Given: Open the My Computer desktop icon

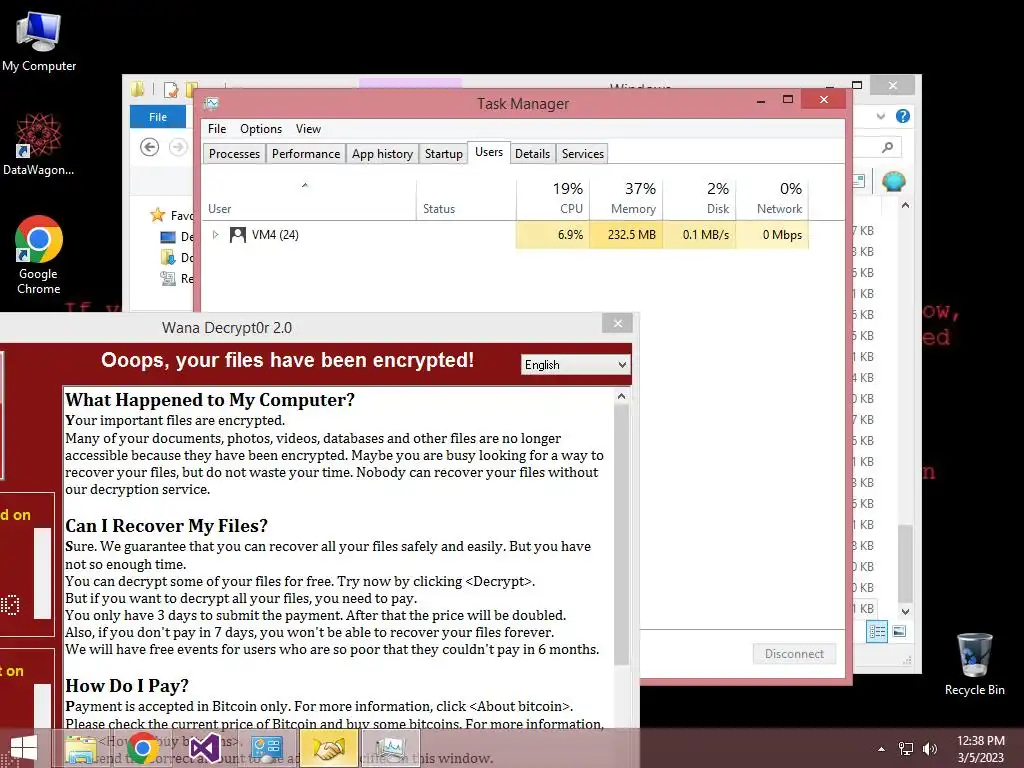Looking at the screenshot, I should 39,40.
